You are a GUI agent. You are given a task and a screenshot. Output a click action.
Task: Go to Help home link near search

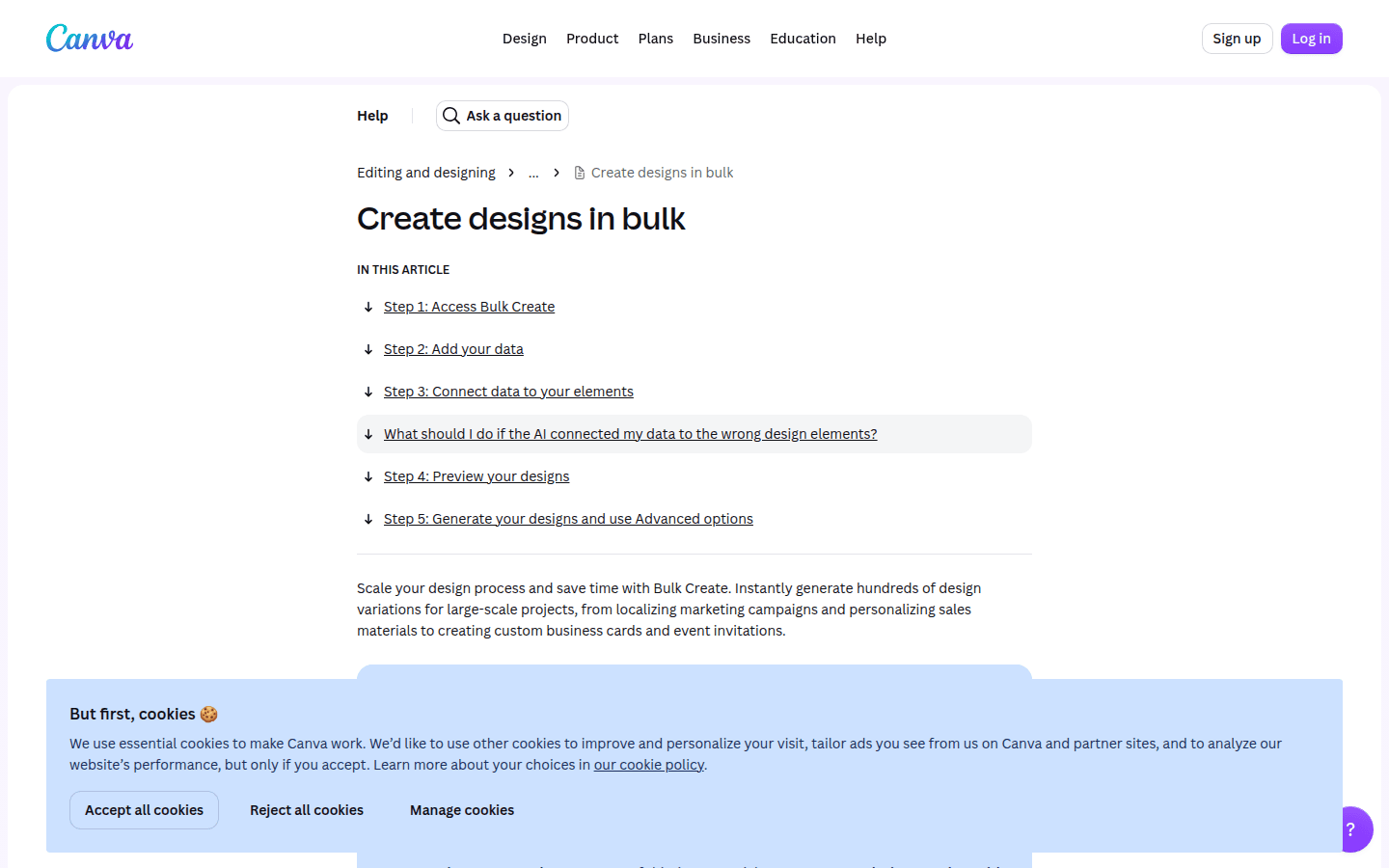click(x=372, y=116)
